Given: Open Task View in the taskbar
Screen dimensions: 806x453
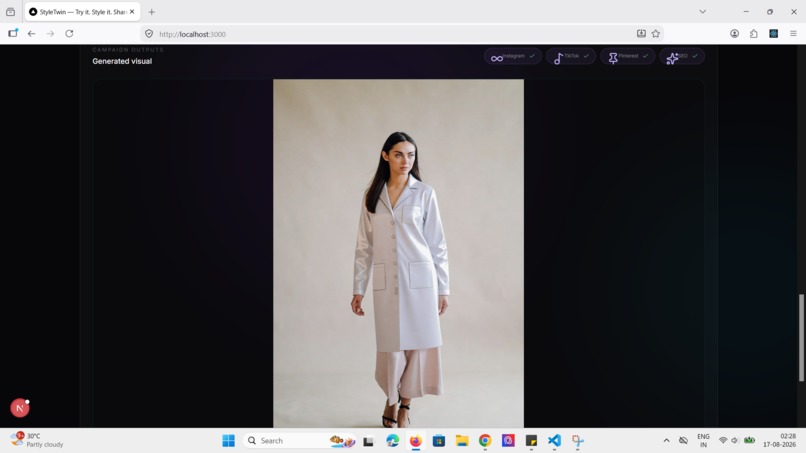Looking at the screenshot, I should pyautogui.click(x=368, y=441).
